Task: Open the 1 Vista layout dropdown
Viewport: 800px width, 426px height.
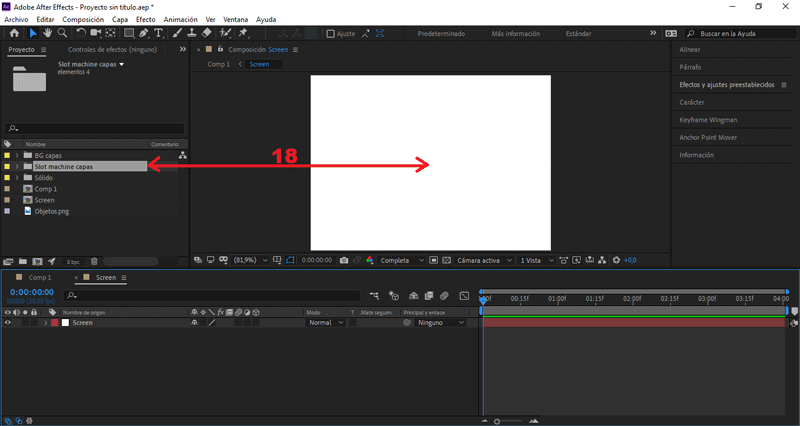Action: coord(536,260)
